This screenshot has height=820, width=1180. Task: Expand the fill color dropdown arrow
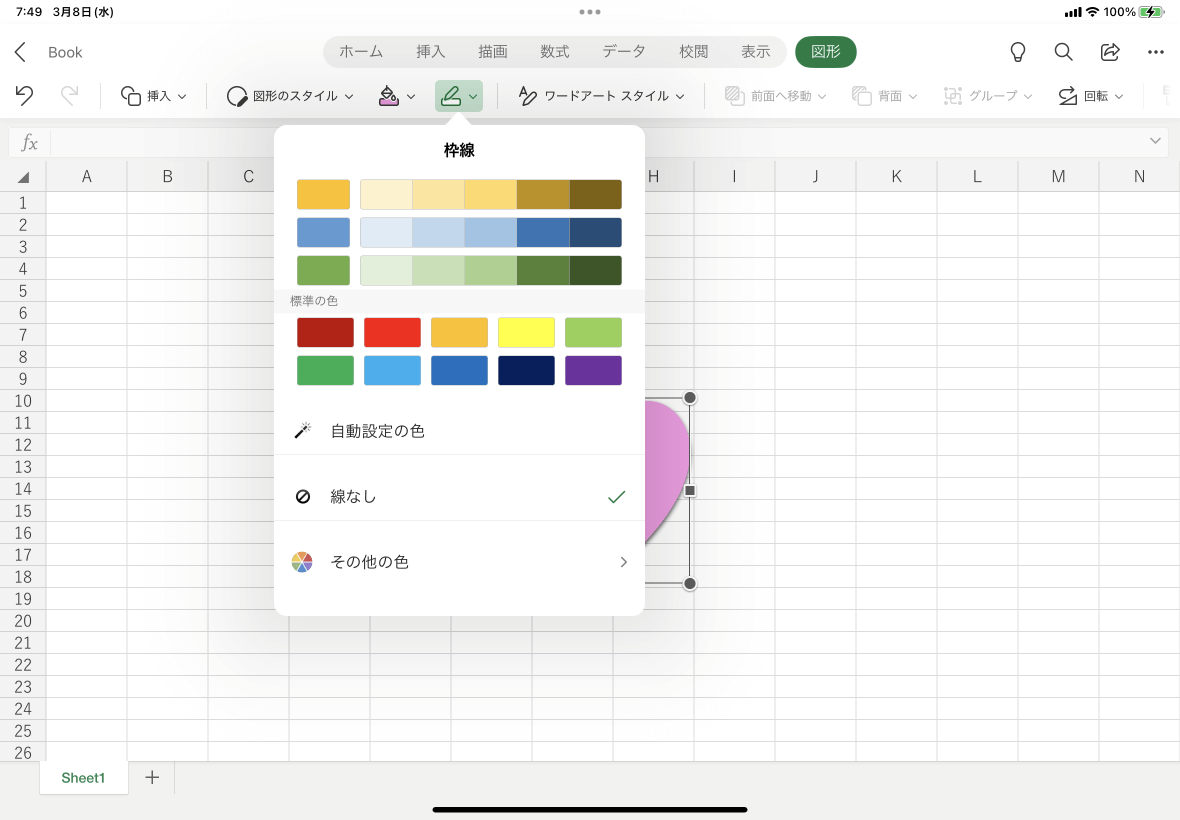coord(411,96)
